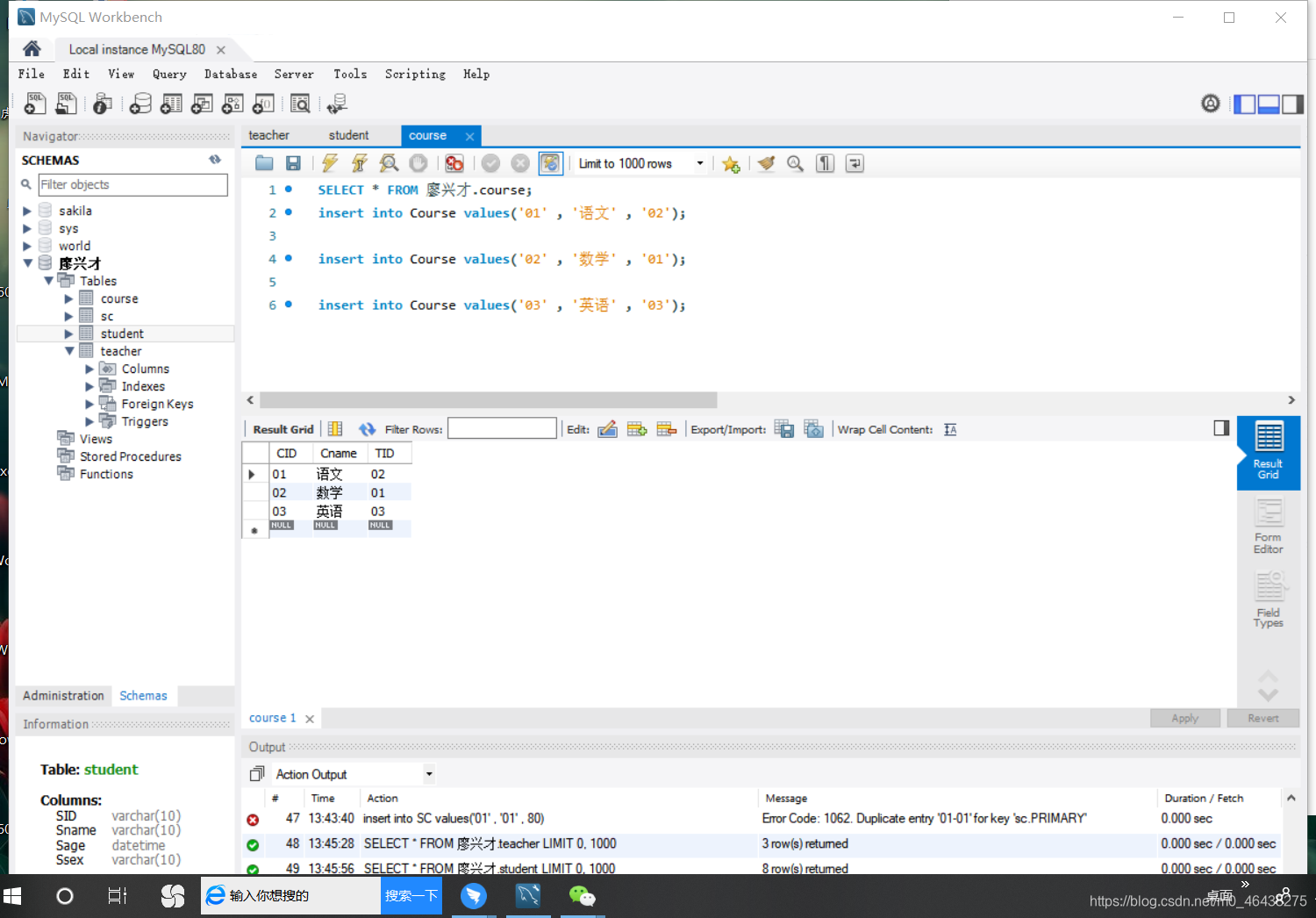Click the Apply button
1316x918 pixels.
click(1185, 718)
